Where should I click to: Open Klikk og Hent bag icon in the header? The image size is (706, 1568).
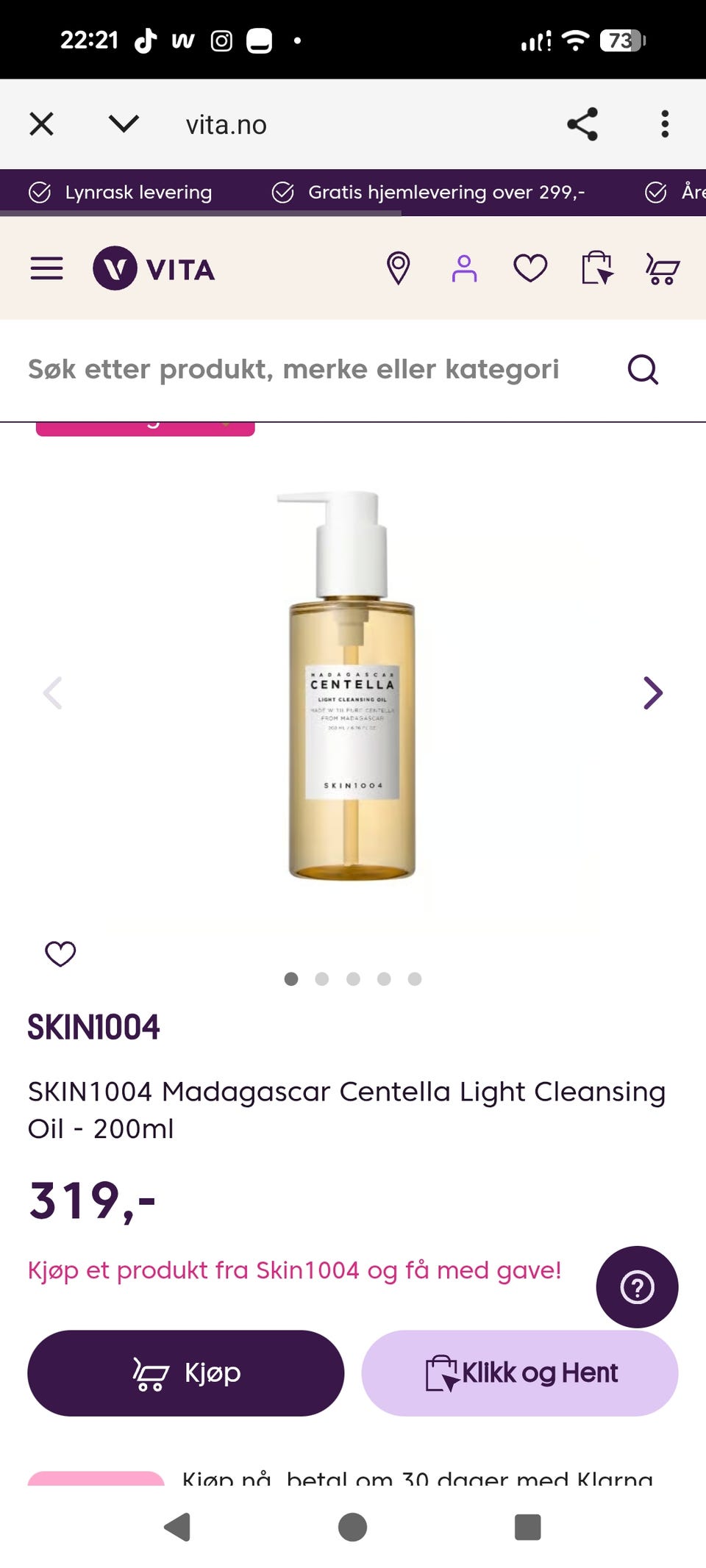pyautogui.click(x=596, y=268)
